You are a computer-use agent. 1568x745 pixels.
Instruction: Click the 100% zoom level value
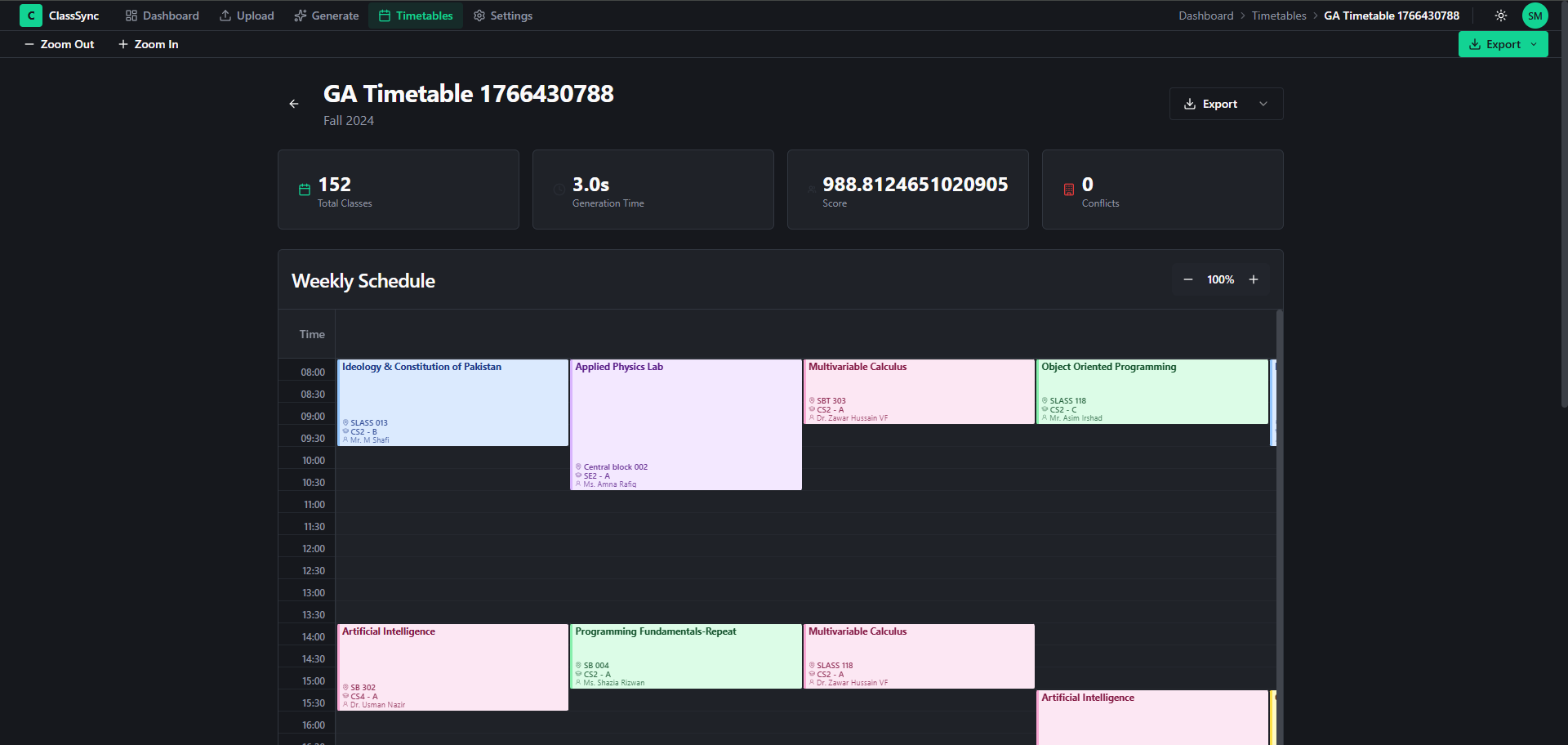point(1220,279)
